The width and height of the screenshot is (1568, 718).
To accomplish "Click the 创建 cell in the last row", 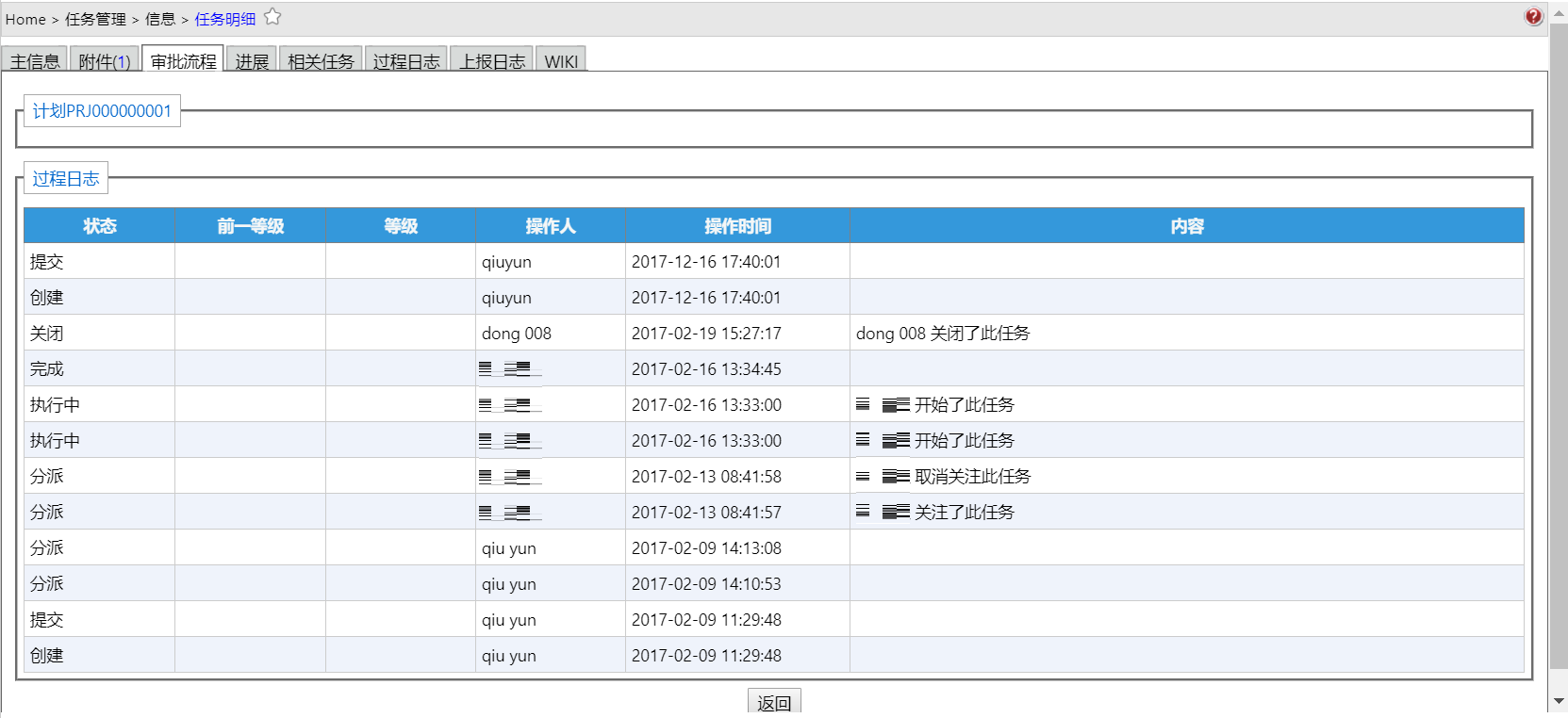I will click(100, 655).
